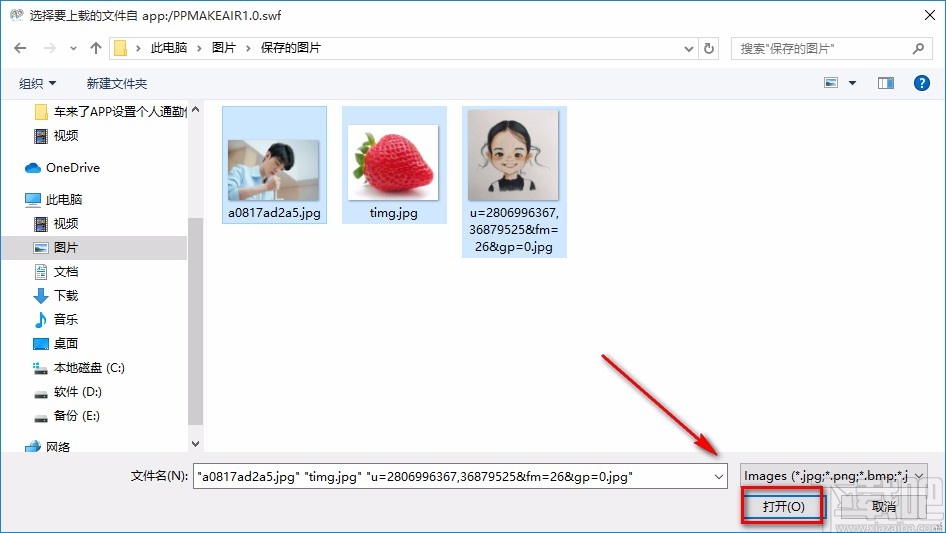The width and height of the screenshot is (946, 533).
Task: Click the sidebar scroll up arrow
Action: coord(195,110)
